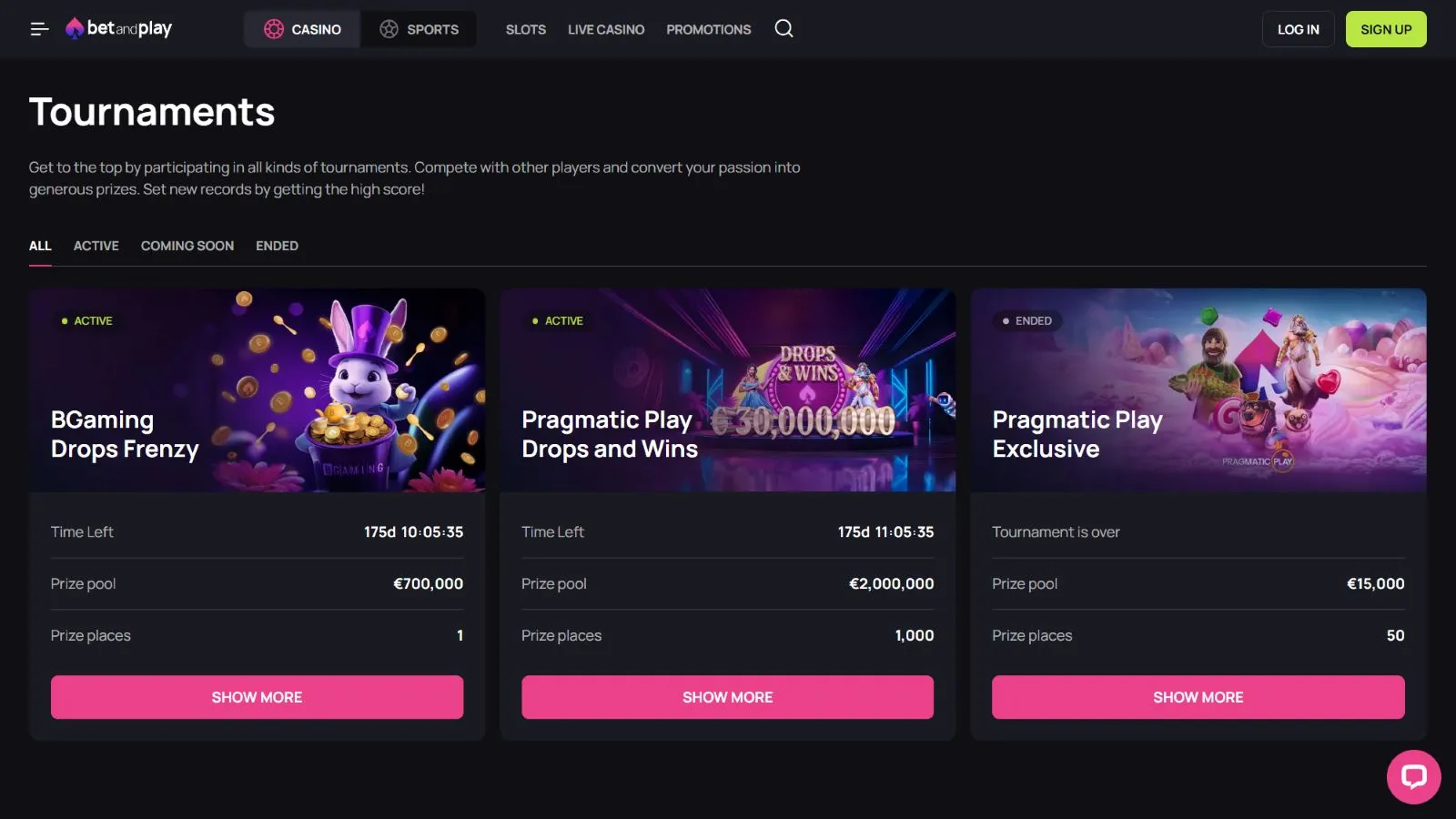The width and height of the screenshot is (1456, 819).
Task: Open the search magnifier icon
Action: click(784, 29)
